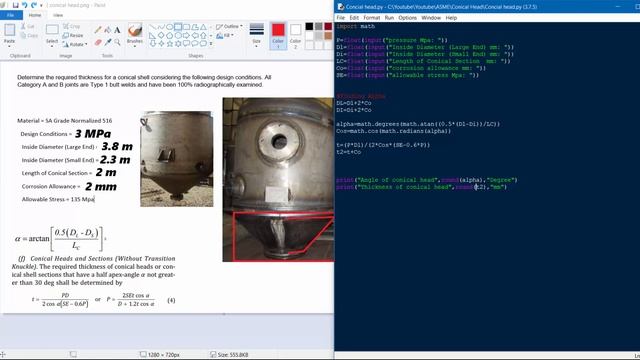Click the Brushes tool icon
This screenshot has height=360, width=640.
coord(135,30)
